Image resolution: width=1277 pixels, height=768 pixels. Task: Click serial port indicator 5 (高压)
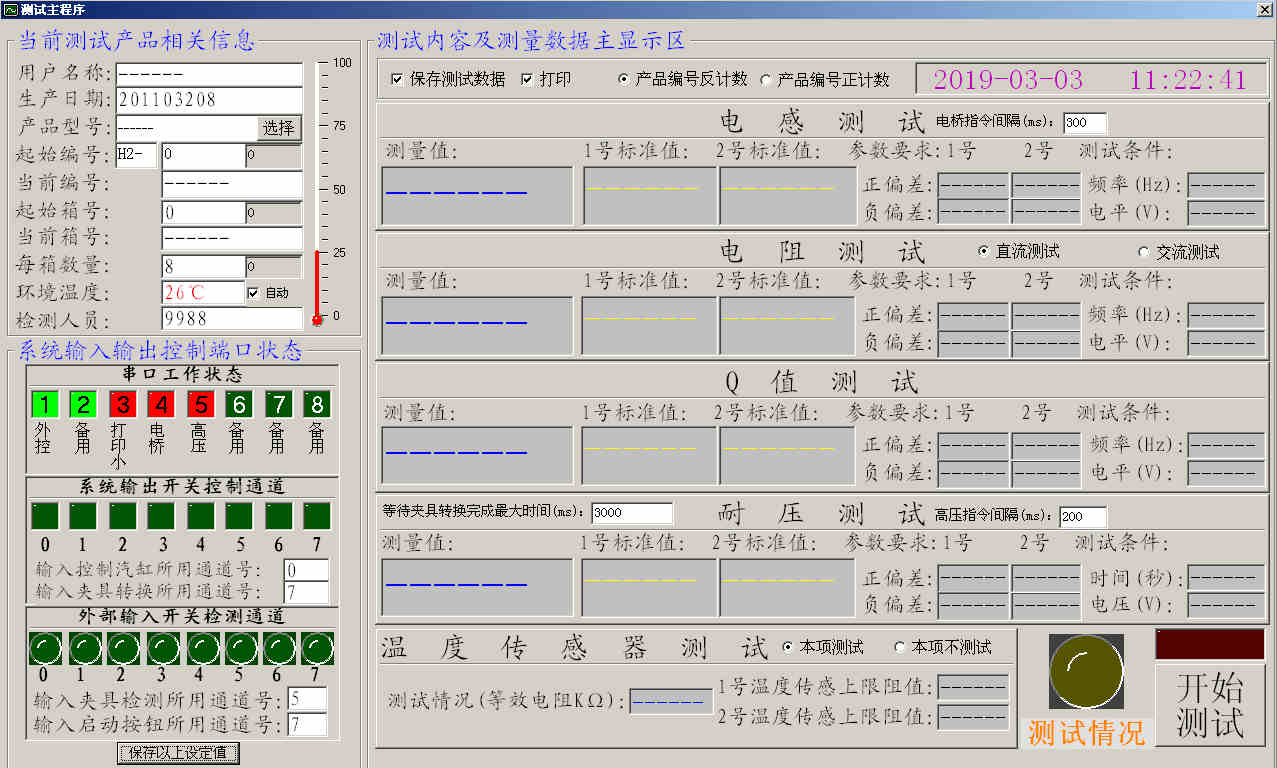[x=200, y=404]
